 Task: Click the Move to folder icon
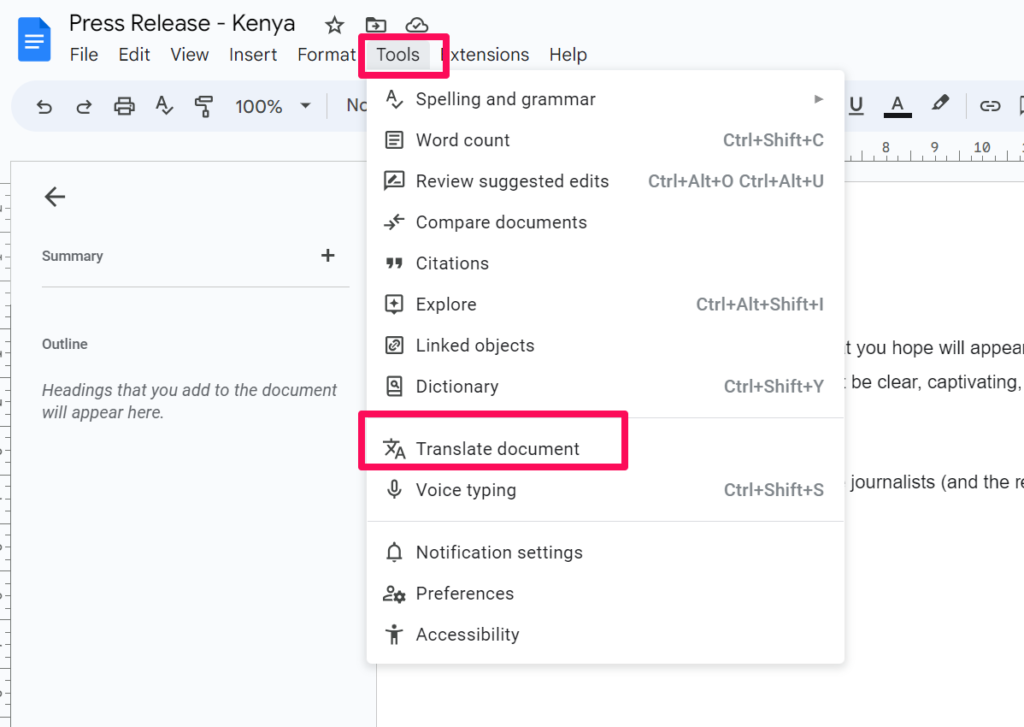click(x=376, y=25)
